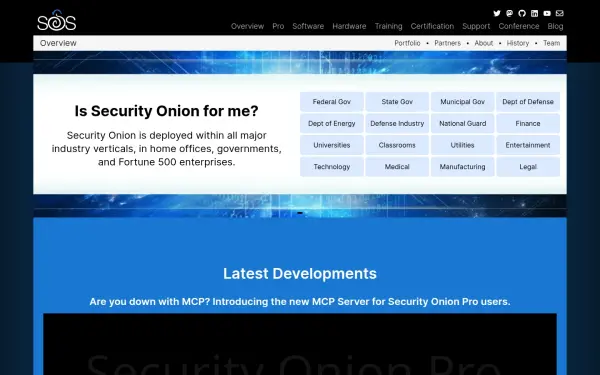Select the Dept of Energy tile
Viewport: 600px width, 375px height.
click(x=332, y=124)
